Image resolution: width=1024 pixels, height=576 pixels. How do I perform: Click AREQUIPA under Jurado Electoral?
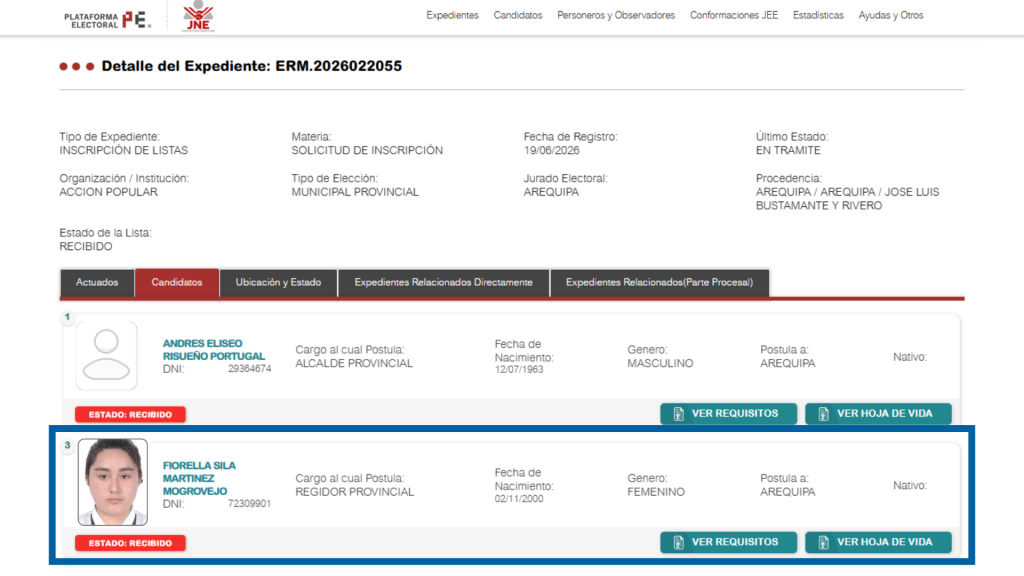pos(551,192)
